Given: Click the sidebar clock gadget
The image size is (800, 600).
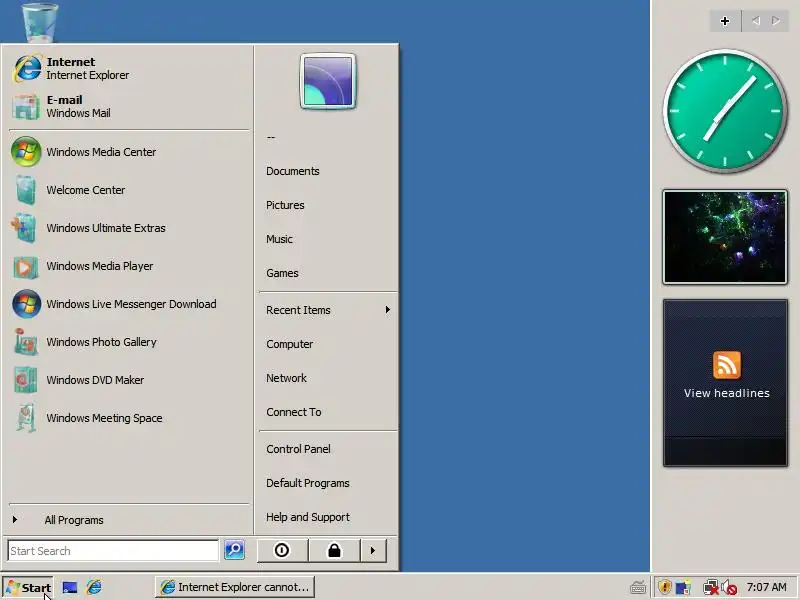Looking at the screenshot, I should click(724, 111).
